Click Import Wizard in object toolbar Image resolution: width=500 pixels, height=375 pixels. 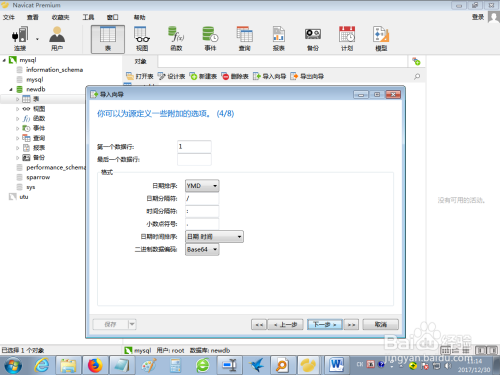pyautogui.click(x=269, y=76)
